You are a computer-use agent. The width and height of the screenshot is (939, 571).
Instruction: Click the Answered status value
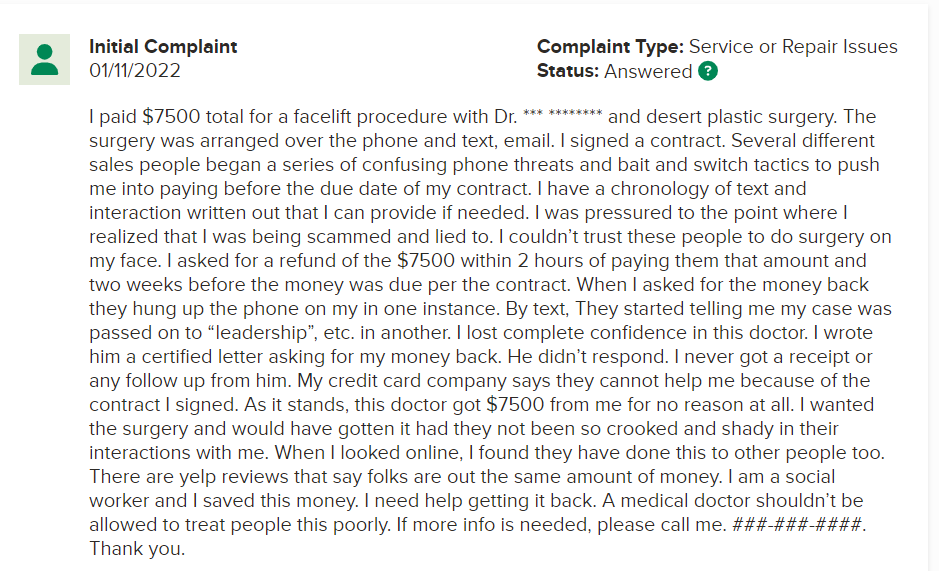648,71
